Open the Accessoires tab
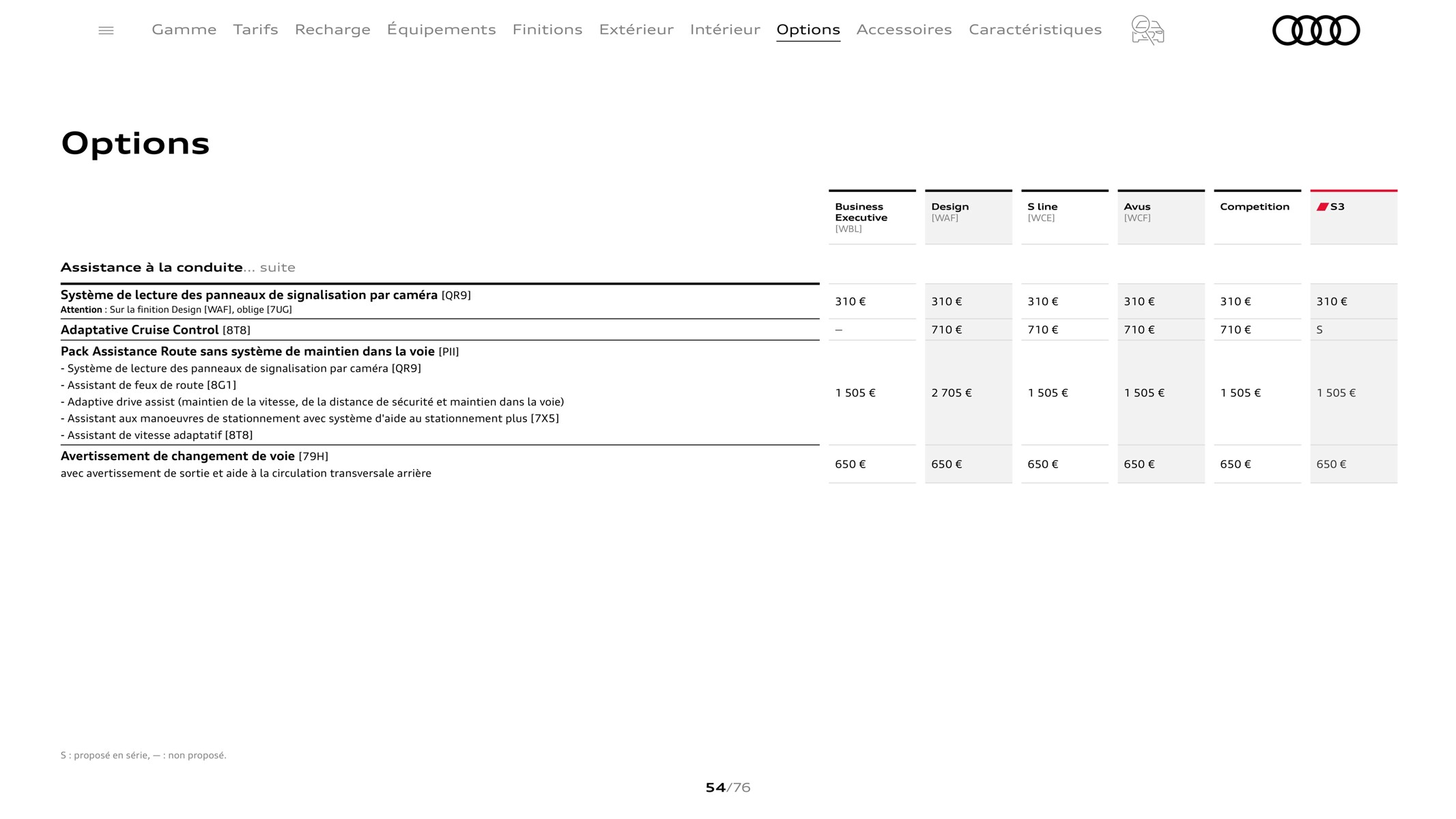This screenshot has height=819, width=1456. click(x=904, y=29)
